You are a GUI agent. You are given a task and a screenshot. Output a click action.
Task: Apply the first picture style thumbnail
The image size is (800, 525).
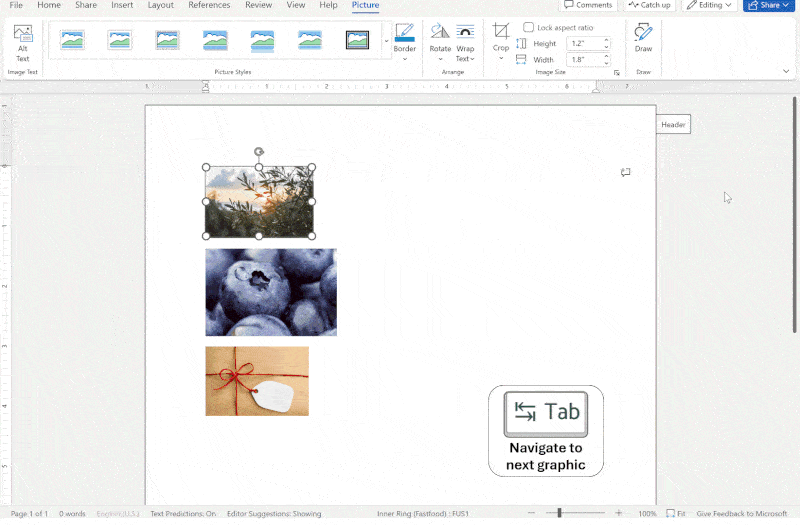72,40
